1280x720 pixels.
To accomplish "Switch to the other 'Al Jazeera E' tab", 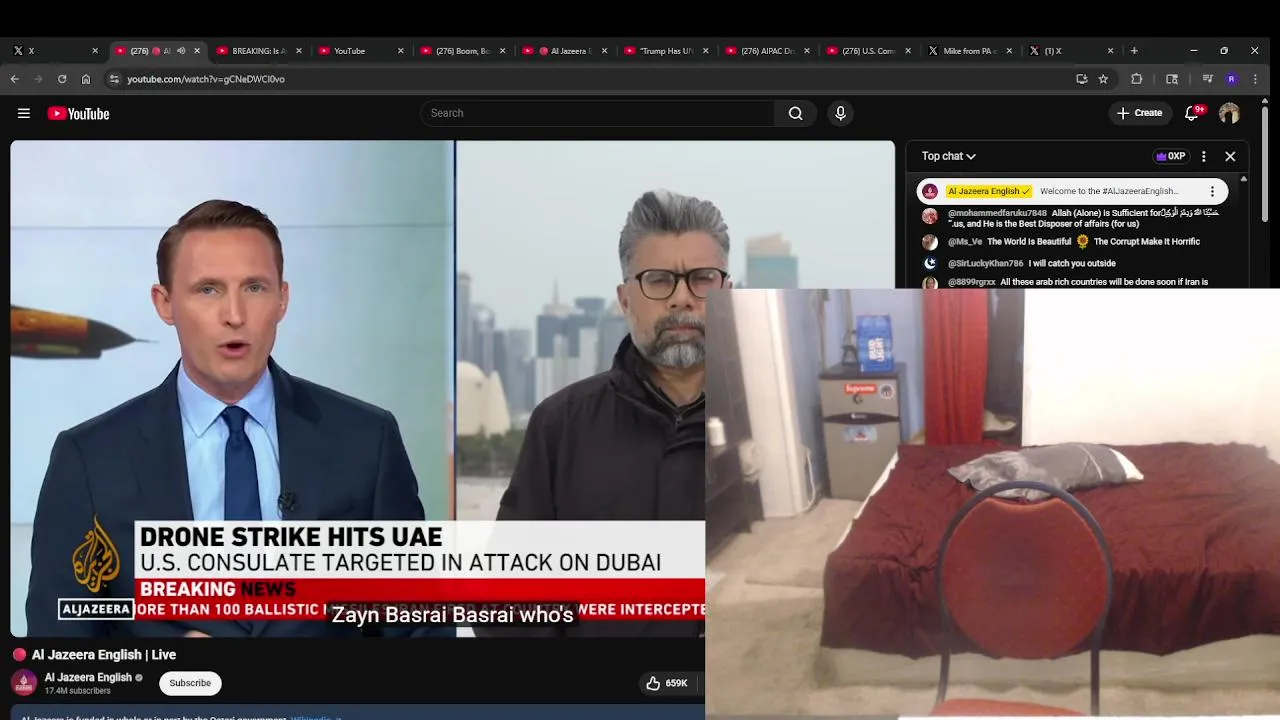I will pos(563,51).
